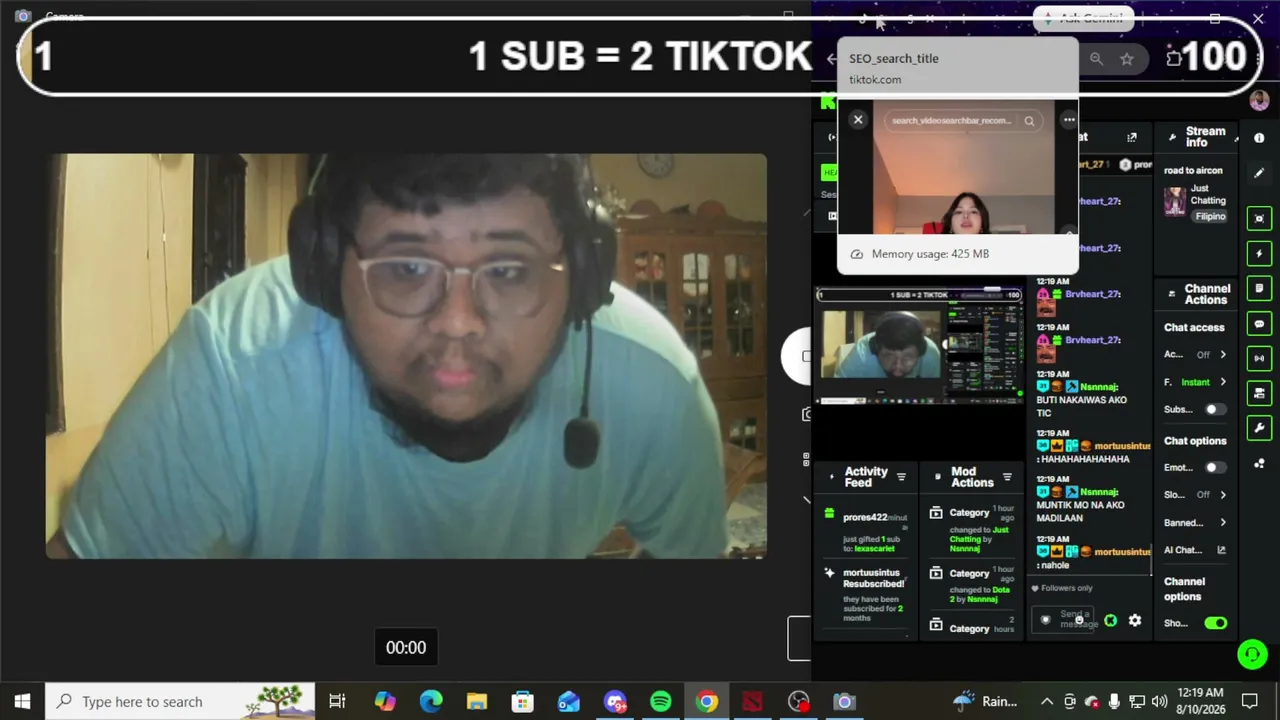Open Mod Actions filter options
This screenshot has height=720, width=1280.
pos(1007,477)
